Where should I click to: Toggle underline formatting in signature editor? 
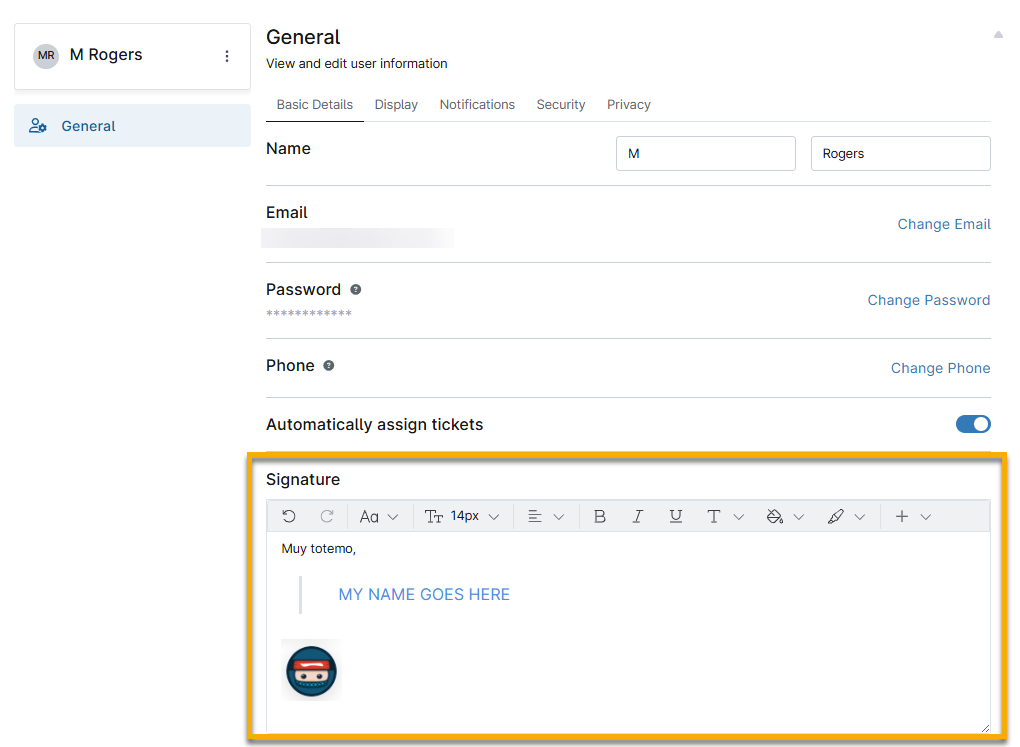click(x=676, y=516)
